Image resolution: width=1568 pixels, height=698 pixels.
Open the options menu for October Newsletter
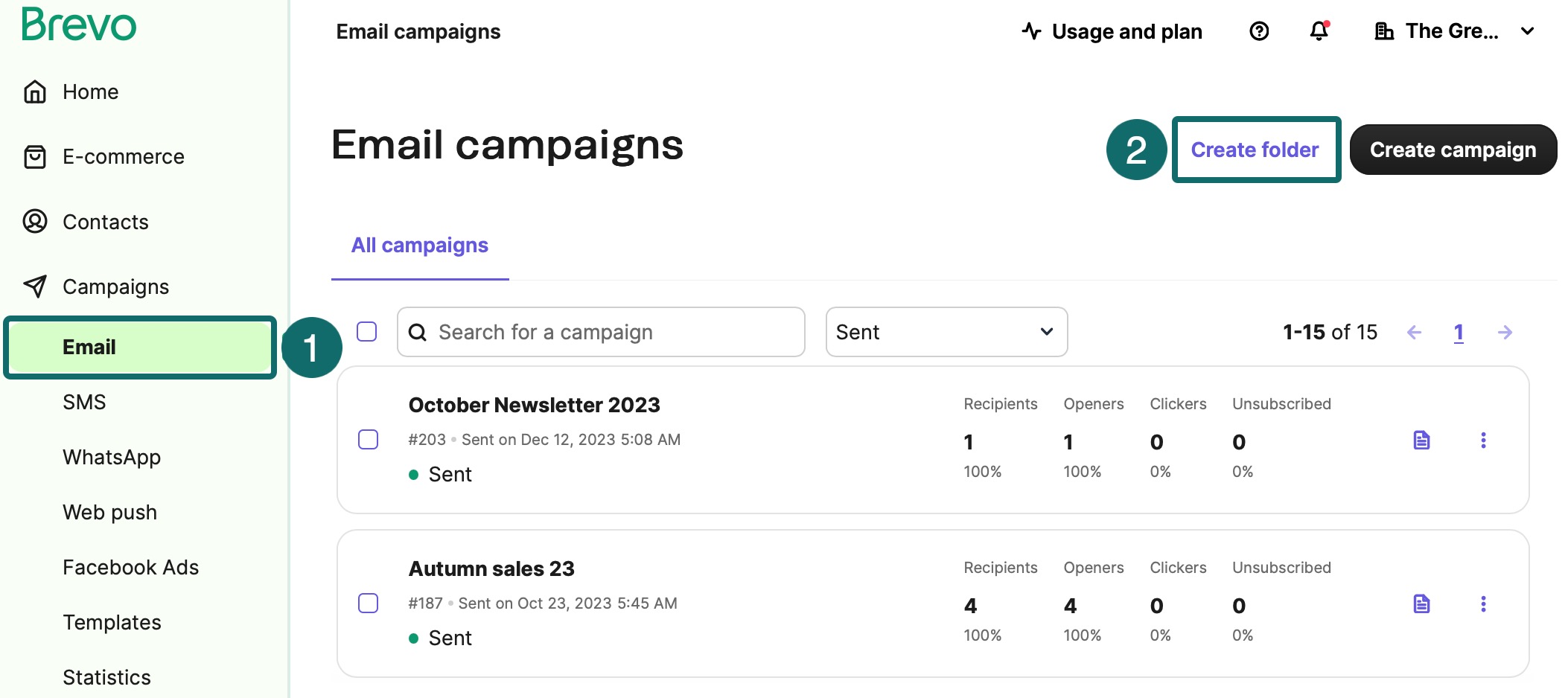click(x=1483, y=441)
